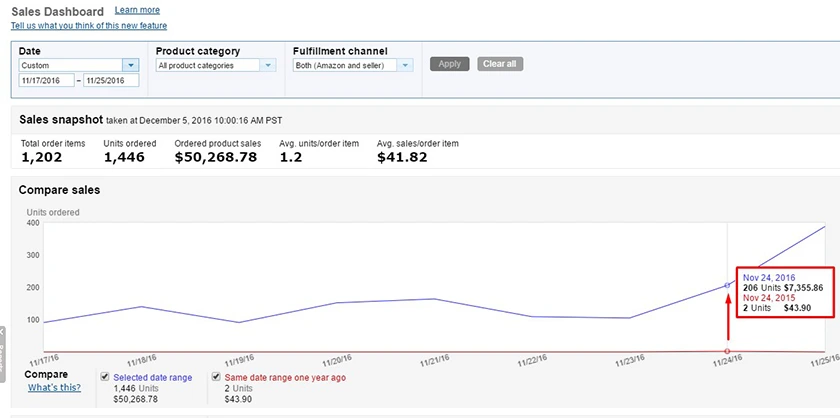Click the Avg. units/order item value 1.2
The image size is (840, 418).
pos(291,157)
